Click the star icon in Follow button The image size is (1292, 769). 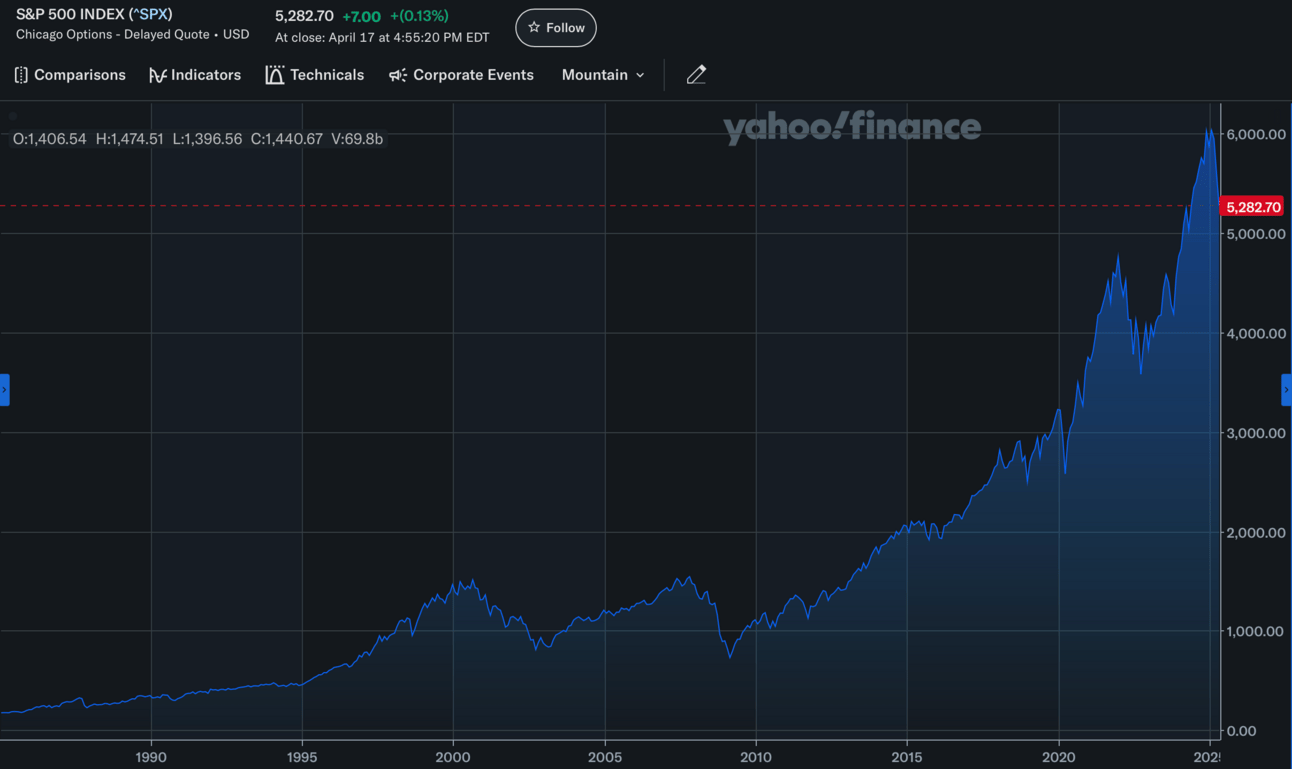click(x=534, y=28)
